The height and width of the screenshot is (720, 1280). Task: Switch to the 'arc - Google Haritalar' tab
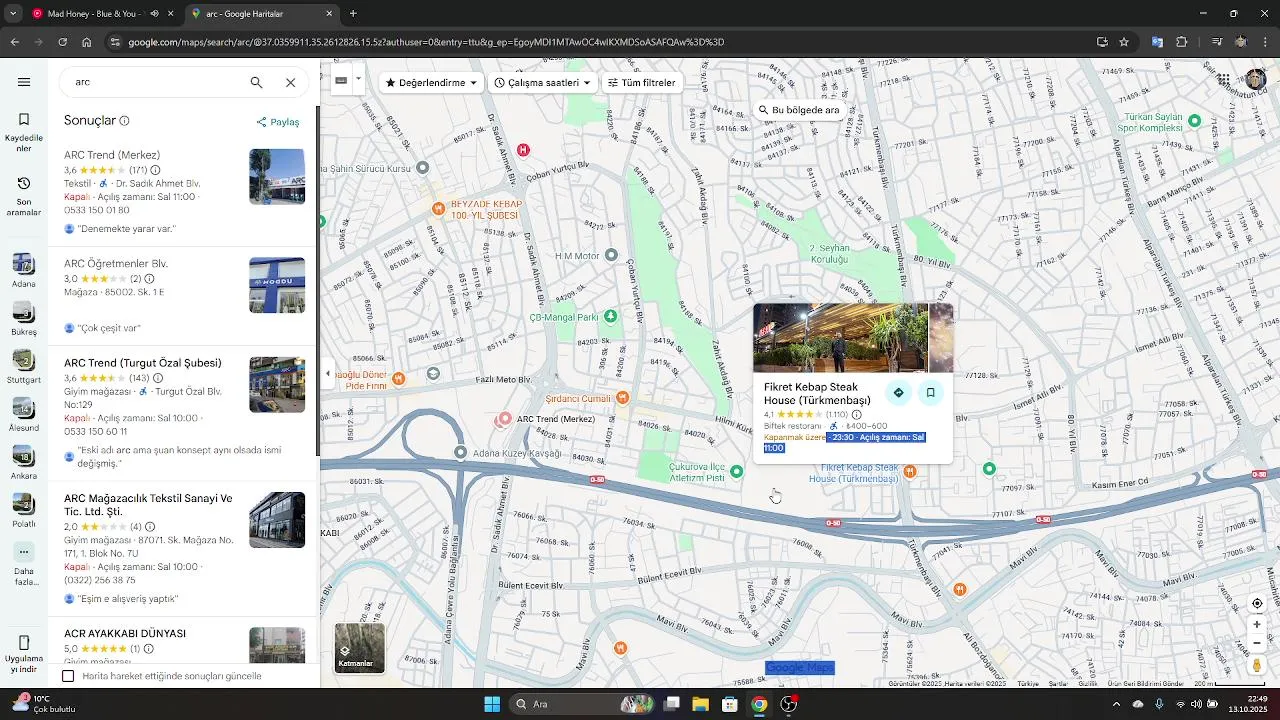(264, 14)
